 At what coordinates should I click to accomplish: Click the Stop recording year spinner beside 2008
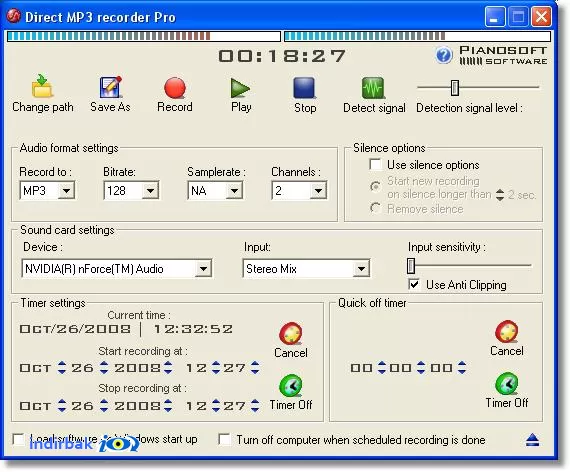[168, 405]
